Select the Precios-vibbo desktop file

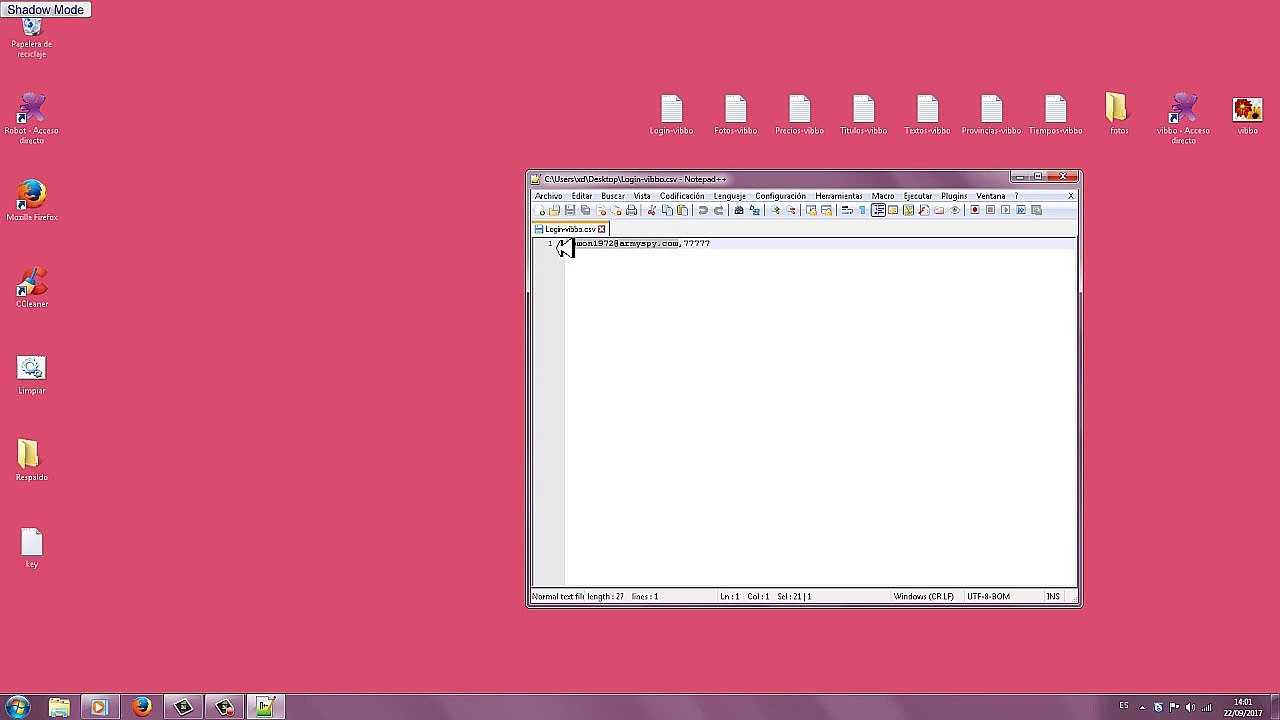(799, 114)
